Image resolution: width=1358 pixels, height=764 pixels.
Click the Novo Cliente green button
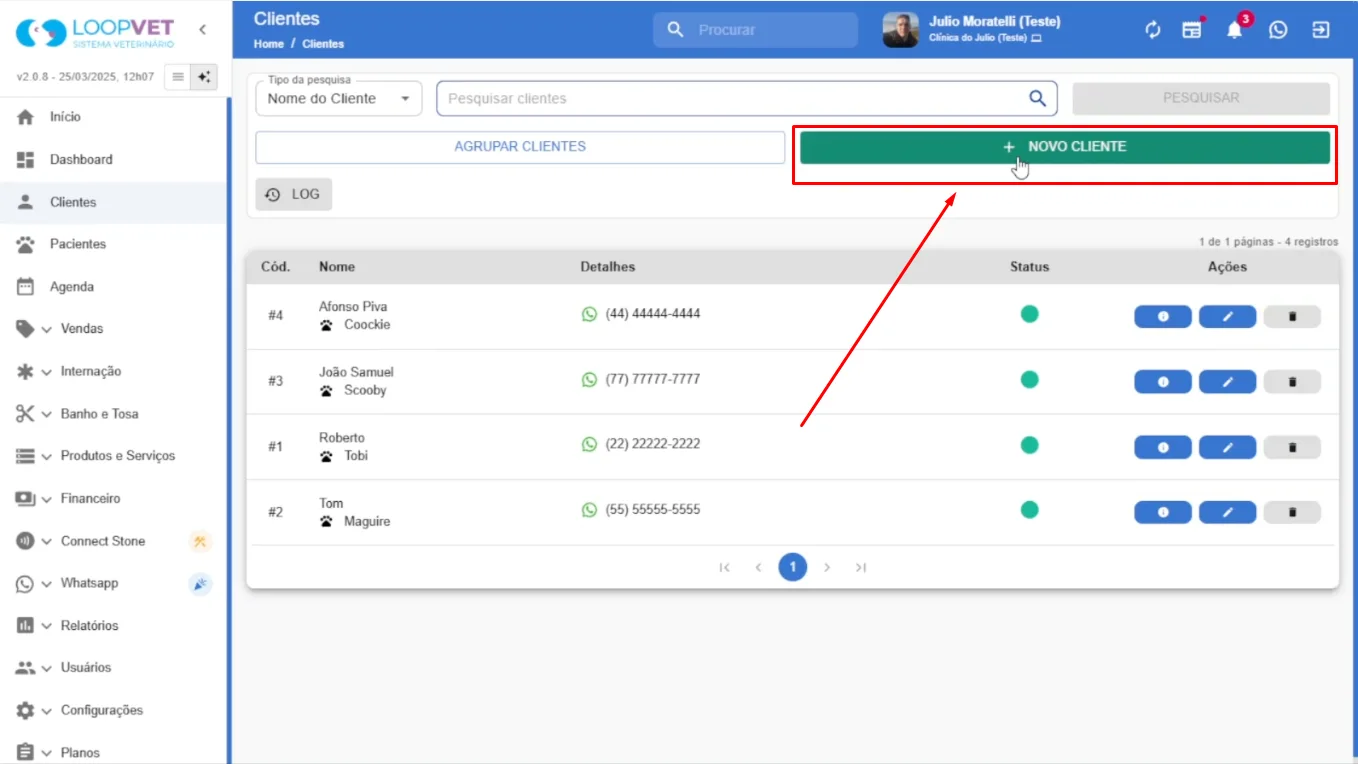tap(1065, 147)
